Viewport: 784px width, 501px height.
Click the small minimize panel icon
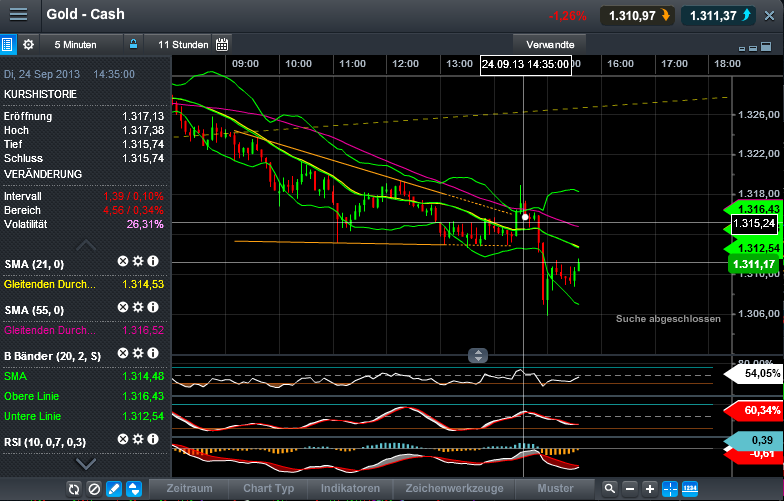click(x=742, y=48)
